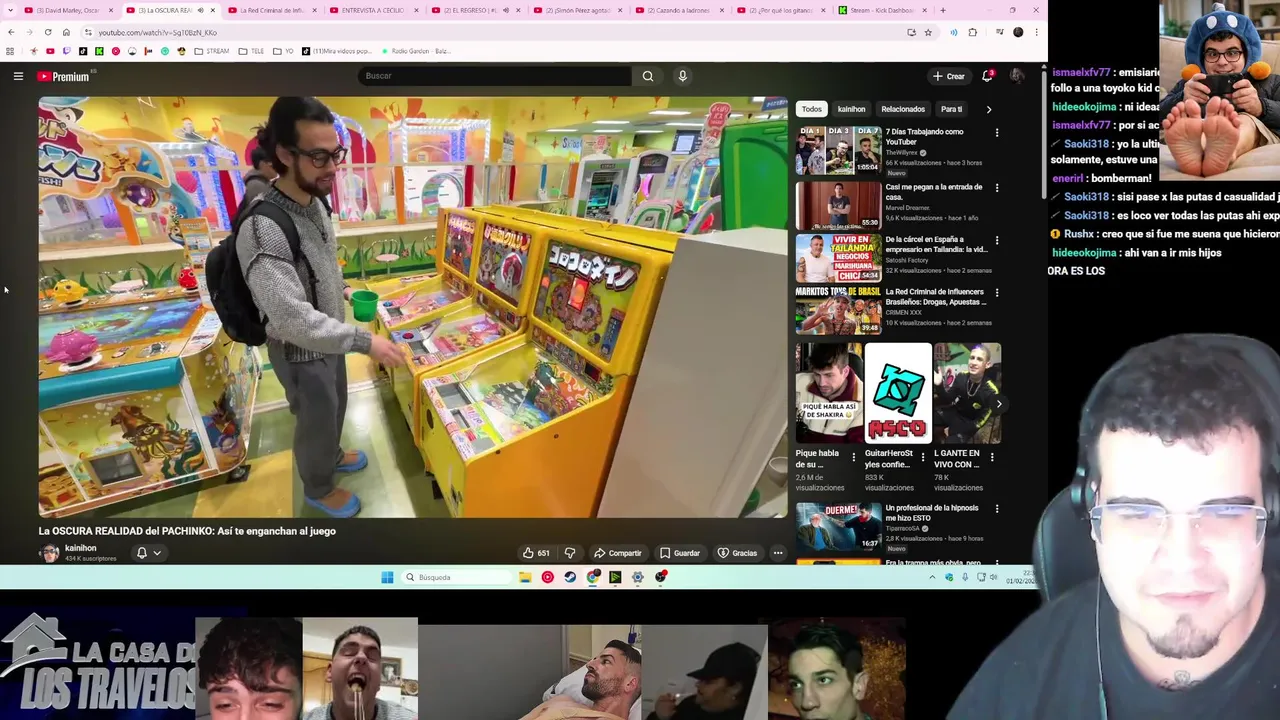Activate voice search microphone icon
This screenshot has height=720, width=1280.
pyautogui.click(x=682, y=76)
